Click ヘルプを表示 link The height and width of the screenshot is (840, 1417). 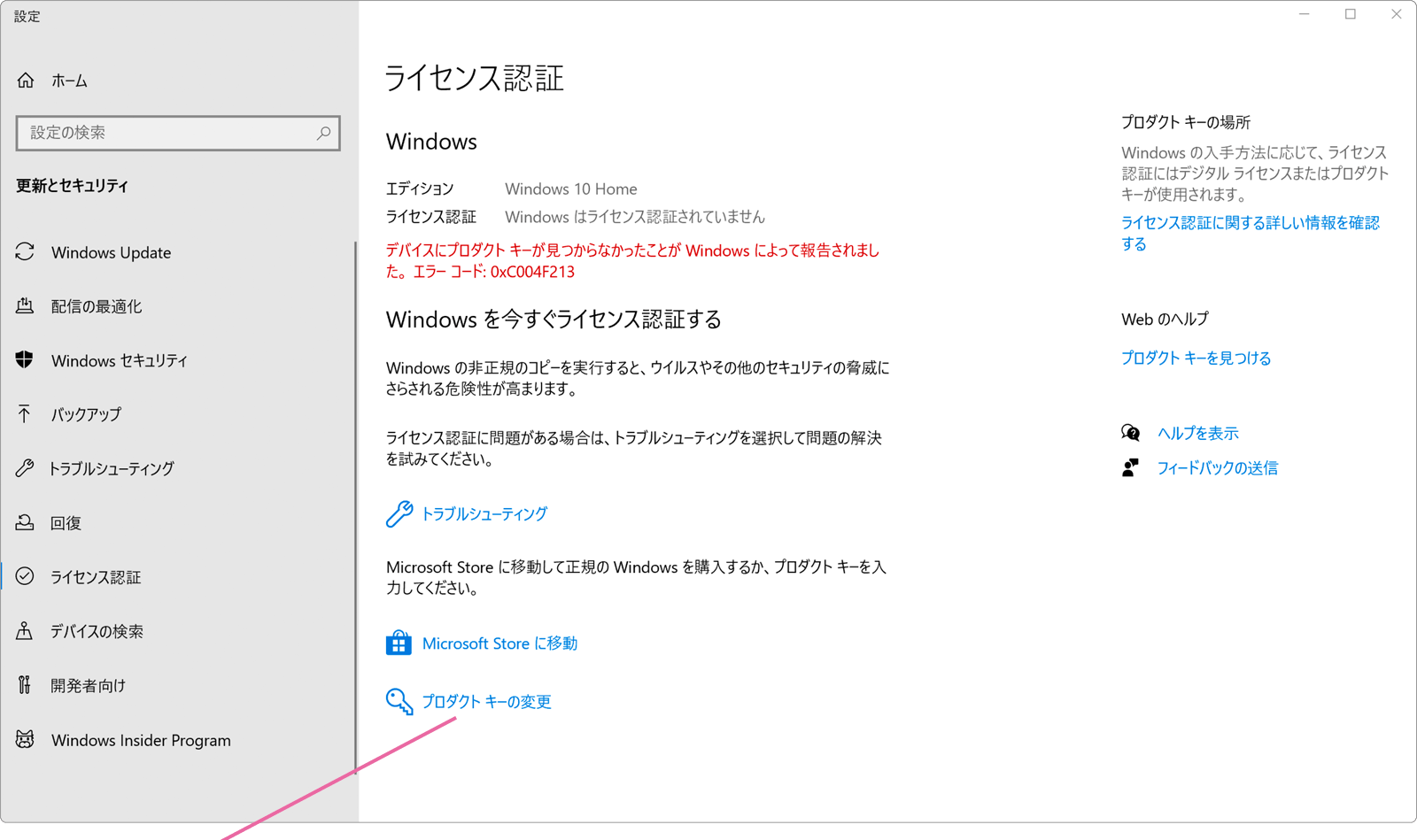click(x=1197, y=433)
